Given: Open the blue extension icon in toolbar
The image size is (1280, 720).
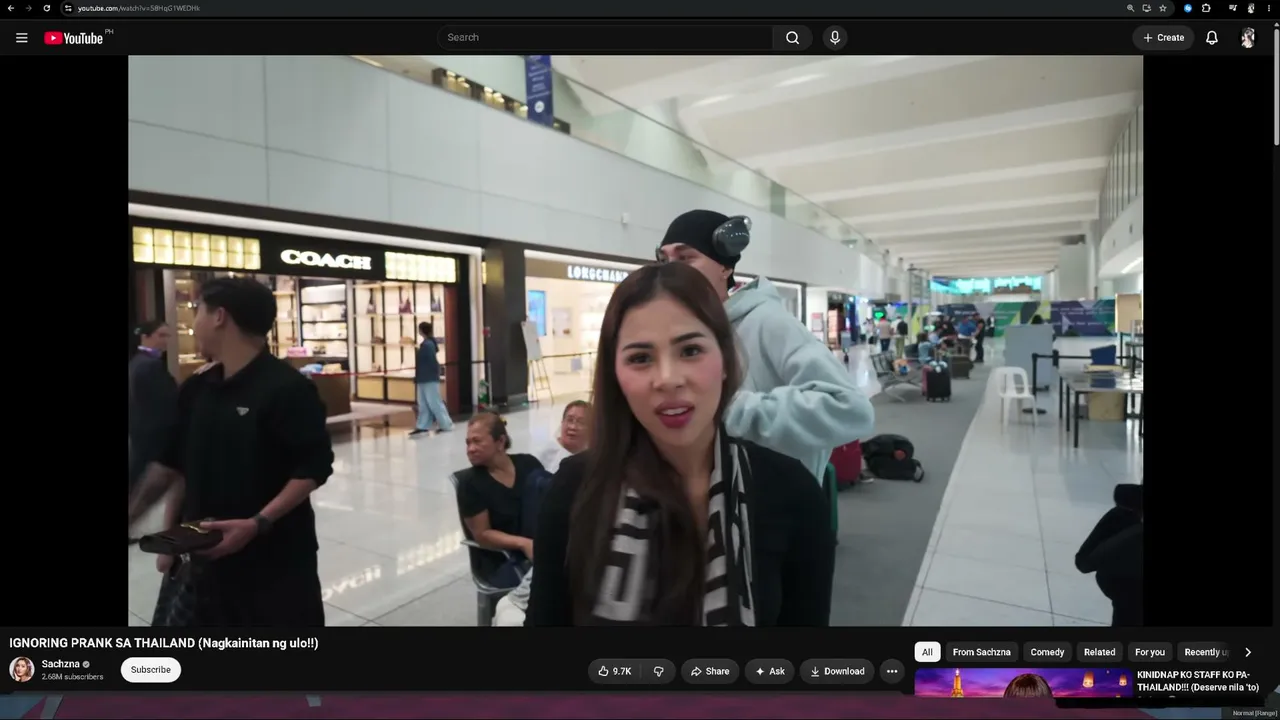Looking at the screenshot, I should [x=1188, y=8].
